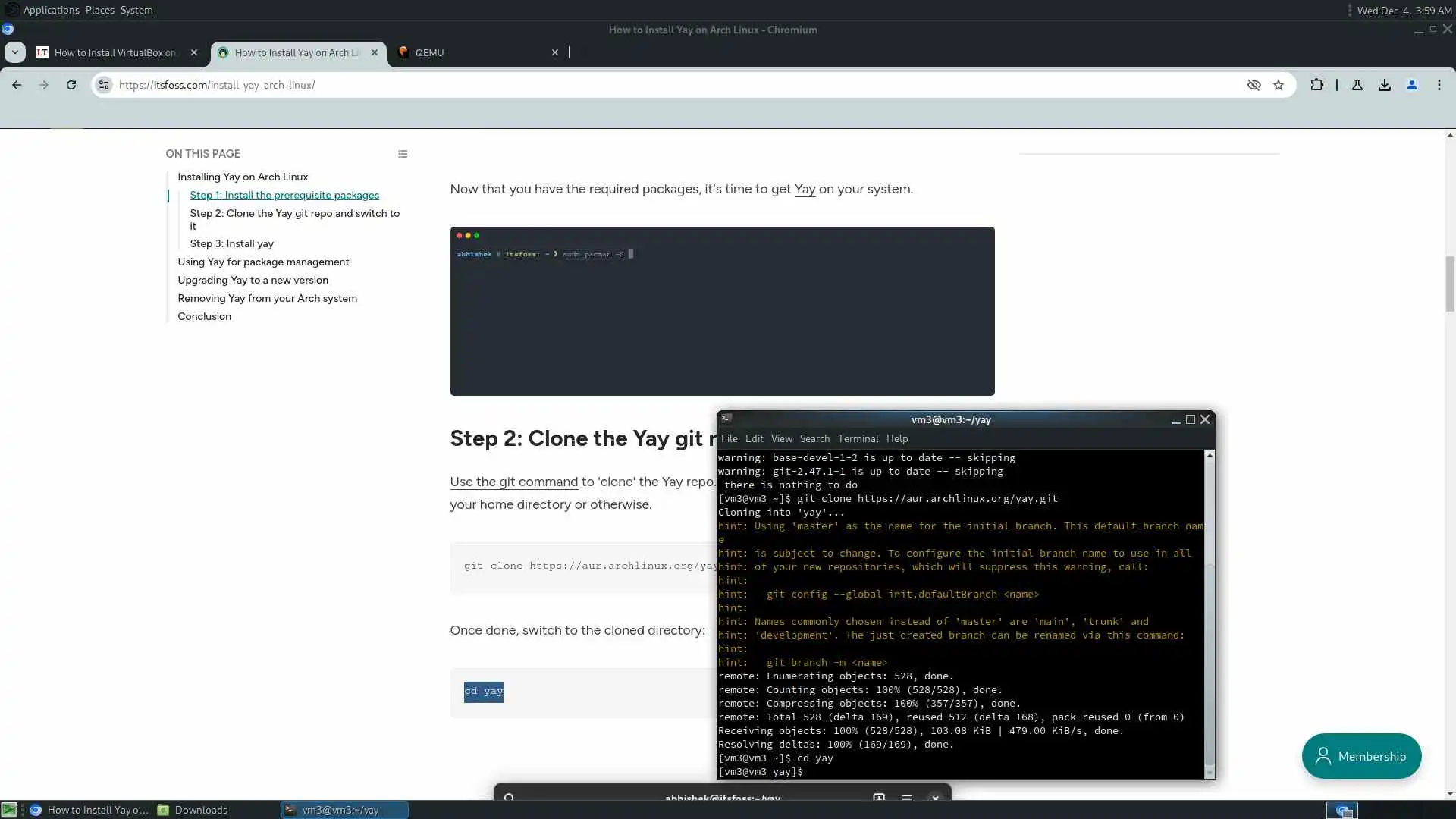Expand the tab search dropdown arrow
The width and height of the screenshot is (1456, 819).
click(15, 52)
